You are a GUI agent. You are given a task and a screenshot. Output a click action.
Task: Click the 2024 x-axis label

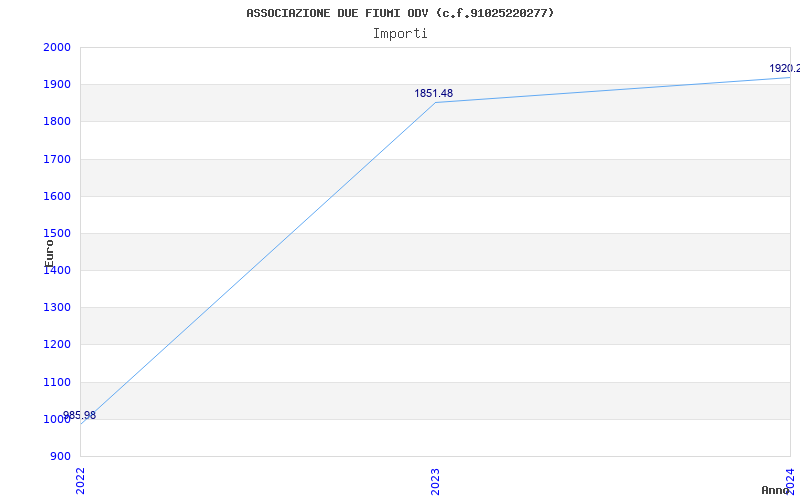click(790, 480)
